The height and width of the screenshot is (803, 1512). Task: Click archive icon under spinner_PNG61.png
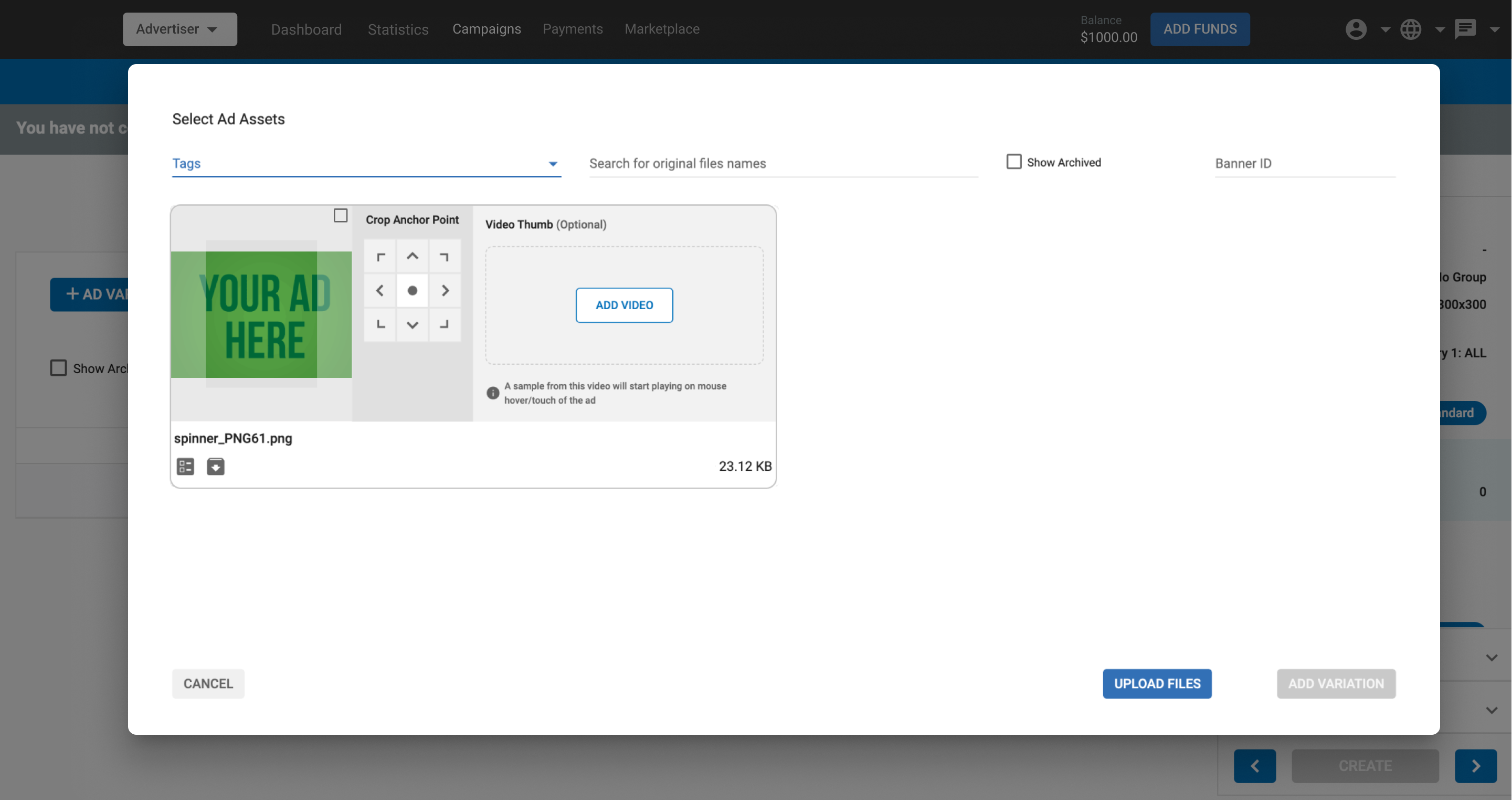click(215, 467)
